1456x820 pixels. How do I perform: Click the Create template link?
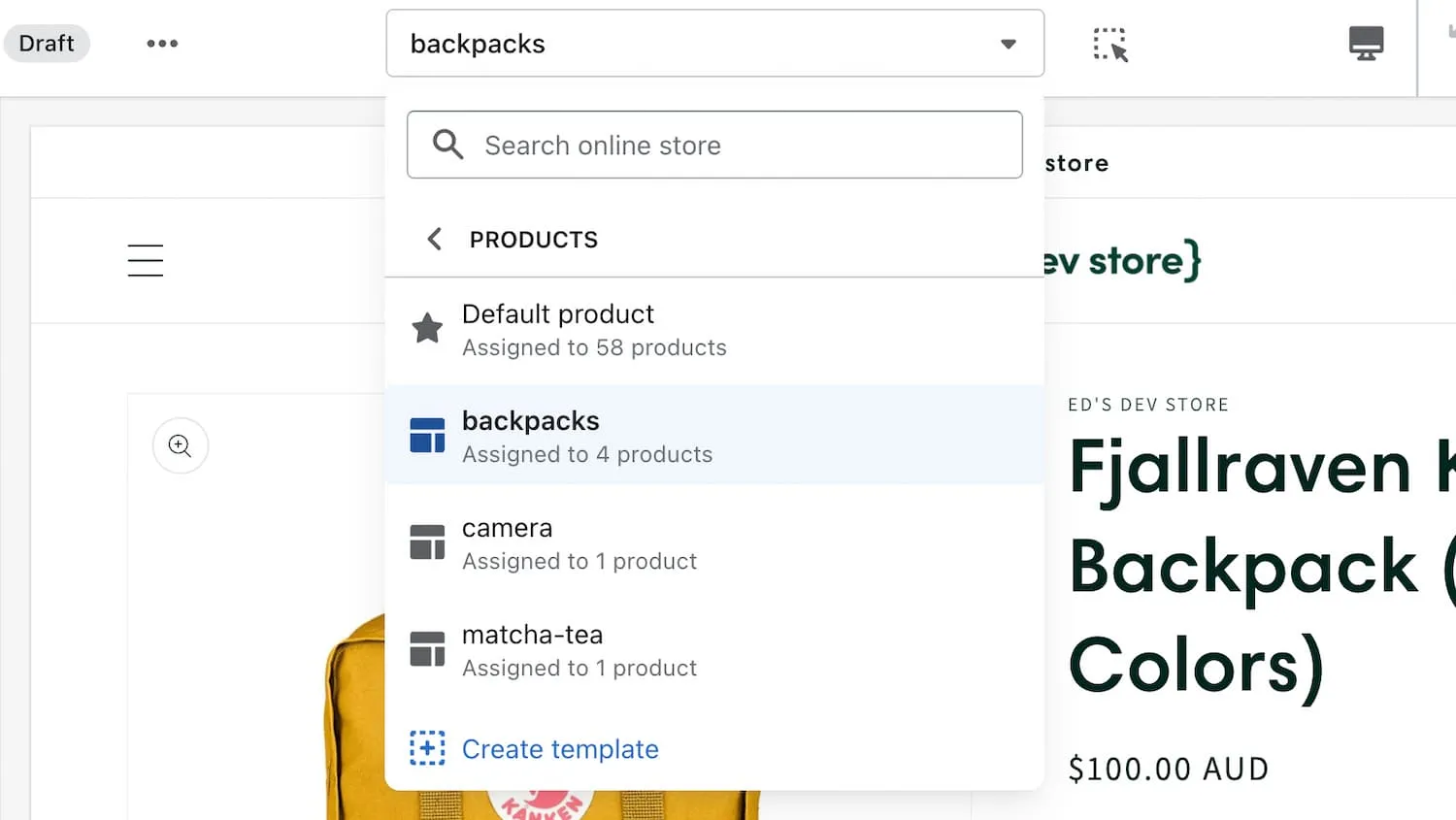coord(560,749)
